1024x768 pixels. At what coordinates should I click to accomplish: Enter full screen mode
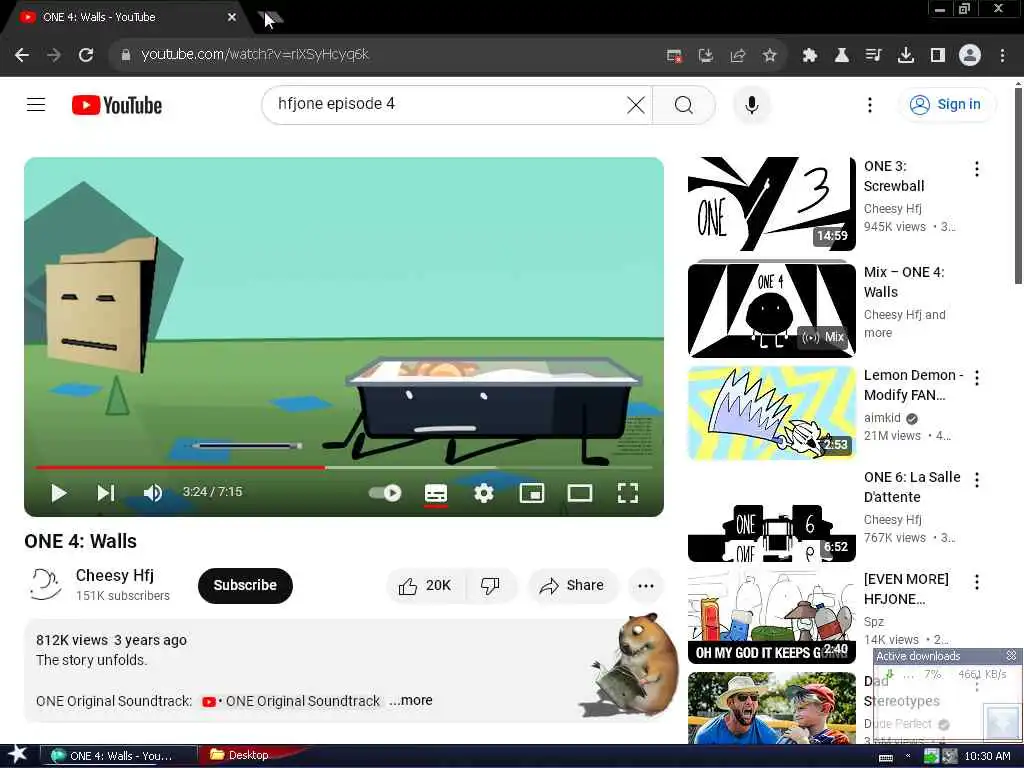point(628,493)
